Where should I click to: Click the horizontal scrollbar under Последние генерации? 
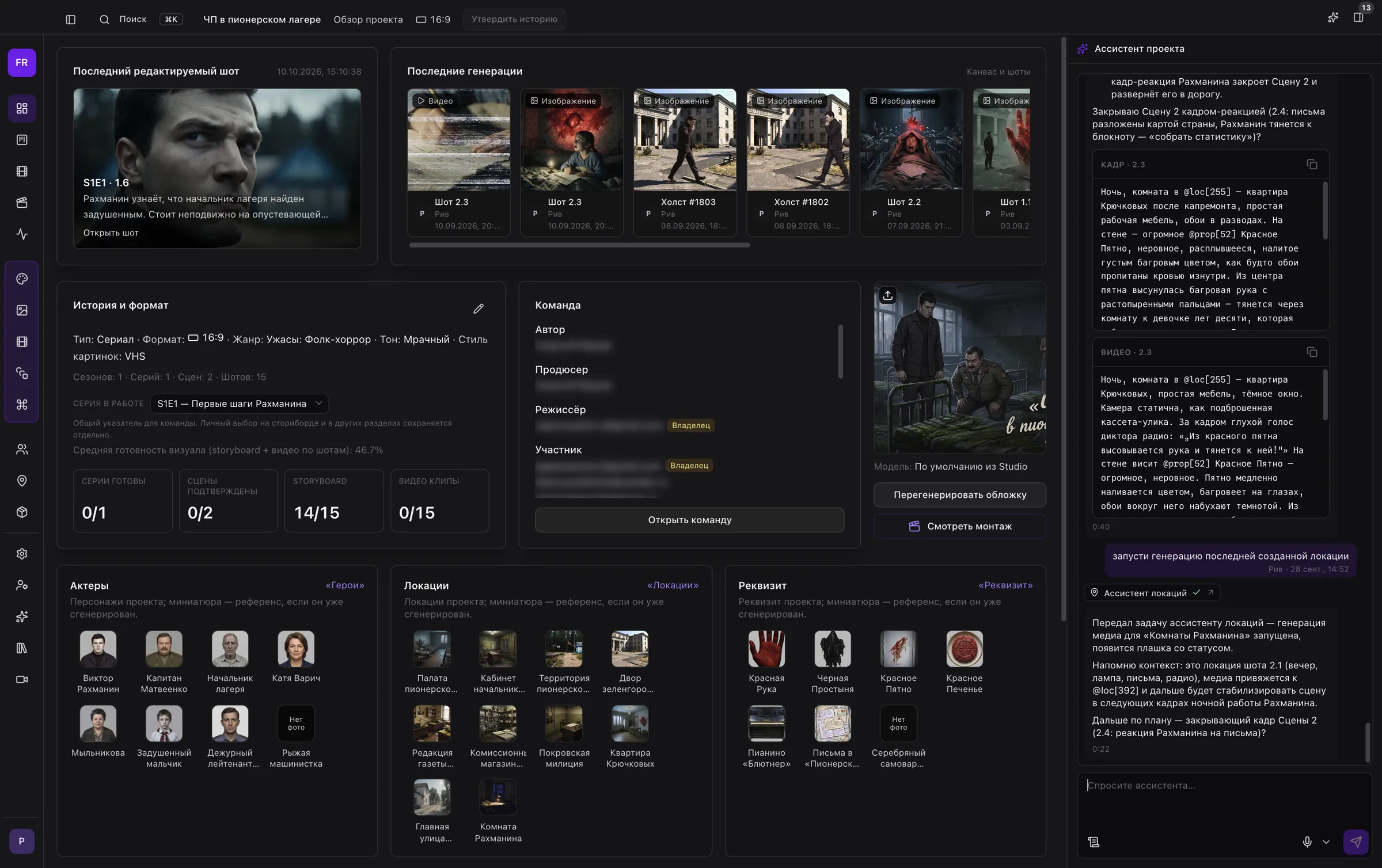pyautogui.click(x=579, y=245)
